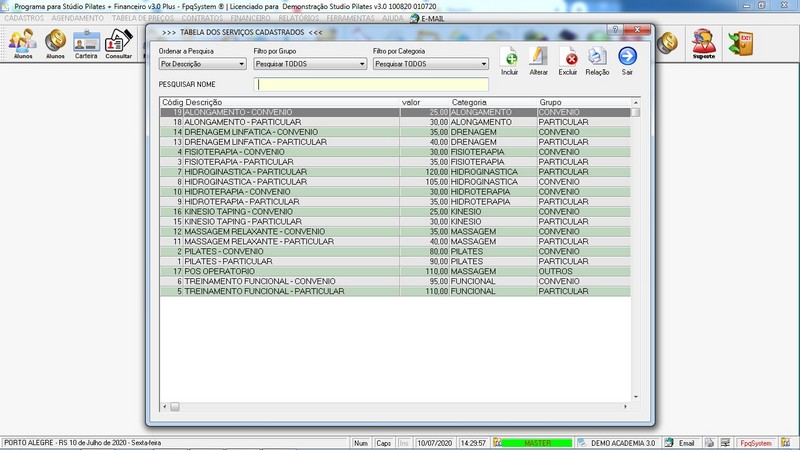Select row FISIOTERAPIA - CONVENIO
Image resolution: width=800 pixels, height=450 pixels.
(x=395, y=152)
